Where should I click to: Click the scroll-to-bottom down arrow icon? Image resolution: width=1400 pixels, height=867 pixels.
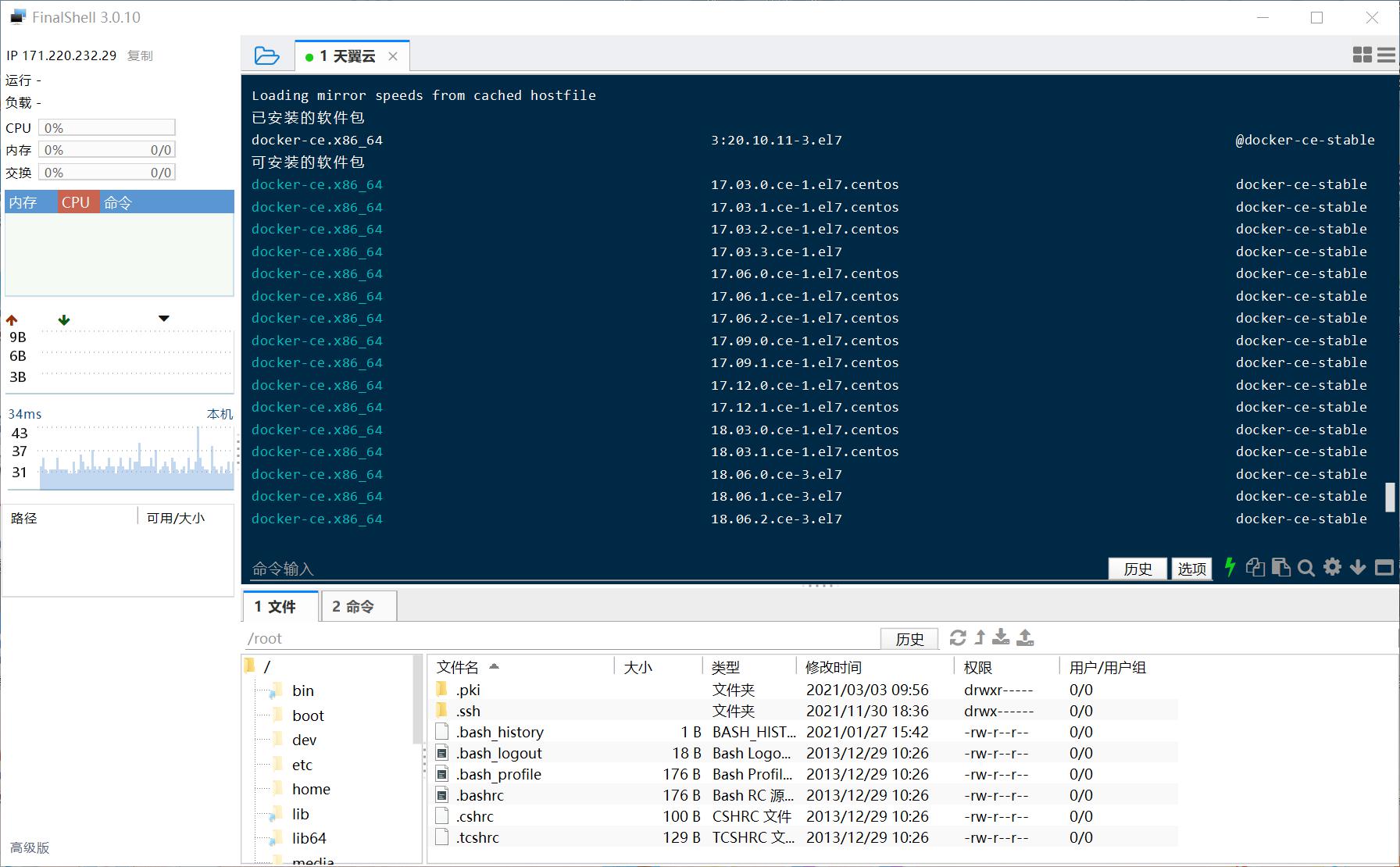1359,567
